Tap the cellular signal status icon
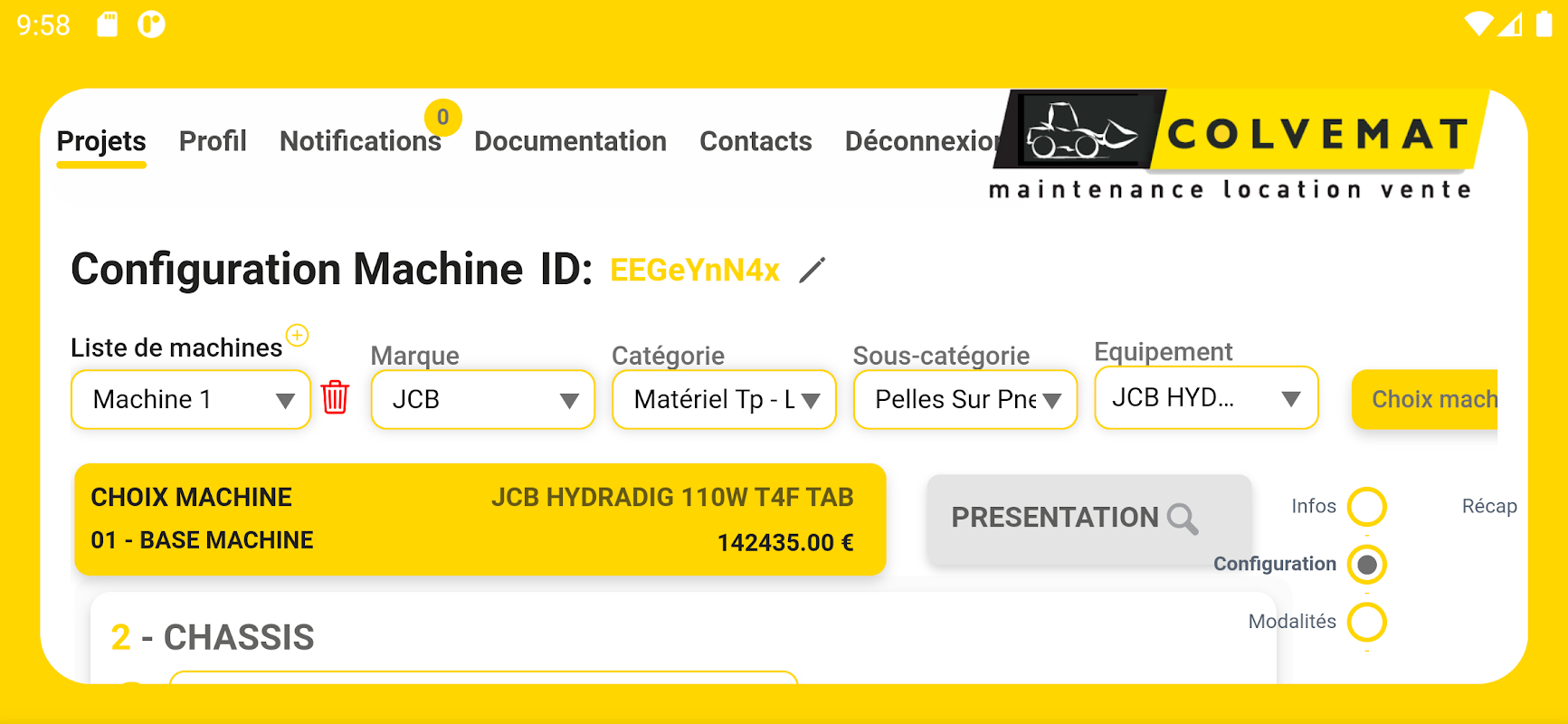The height and width of the screenshot is (724, 1568). pos(1510,24)
